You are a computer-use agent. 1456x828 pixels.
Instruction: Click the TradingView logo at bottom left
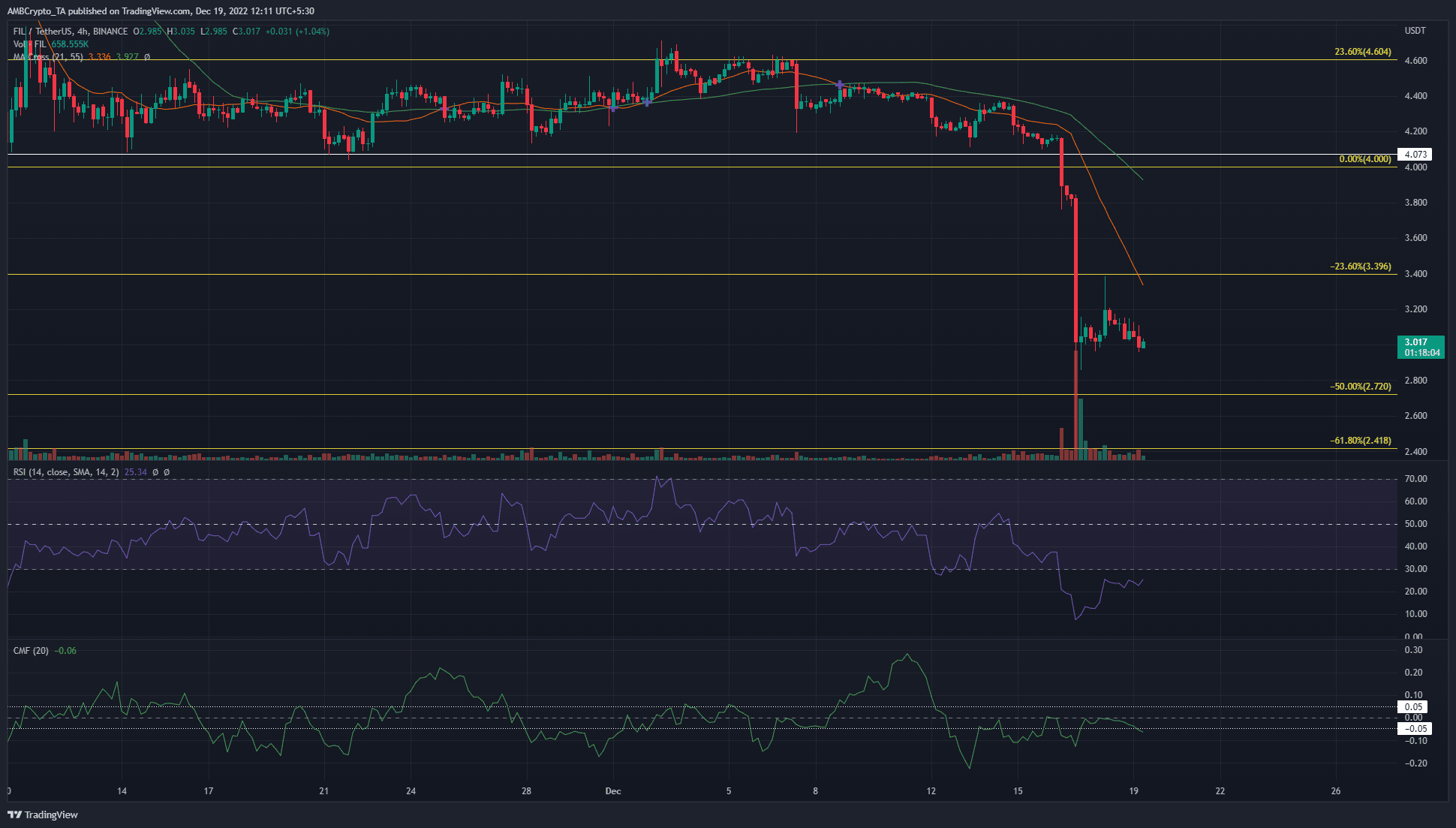tap(43, 814)
